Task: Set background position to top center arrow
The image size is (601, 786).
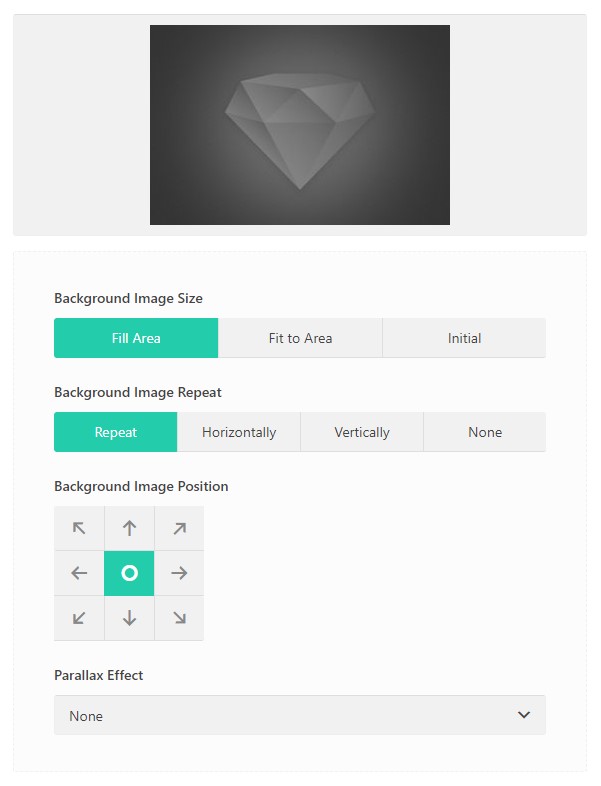Action: point(129,528)
